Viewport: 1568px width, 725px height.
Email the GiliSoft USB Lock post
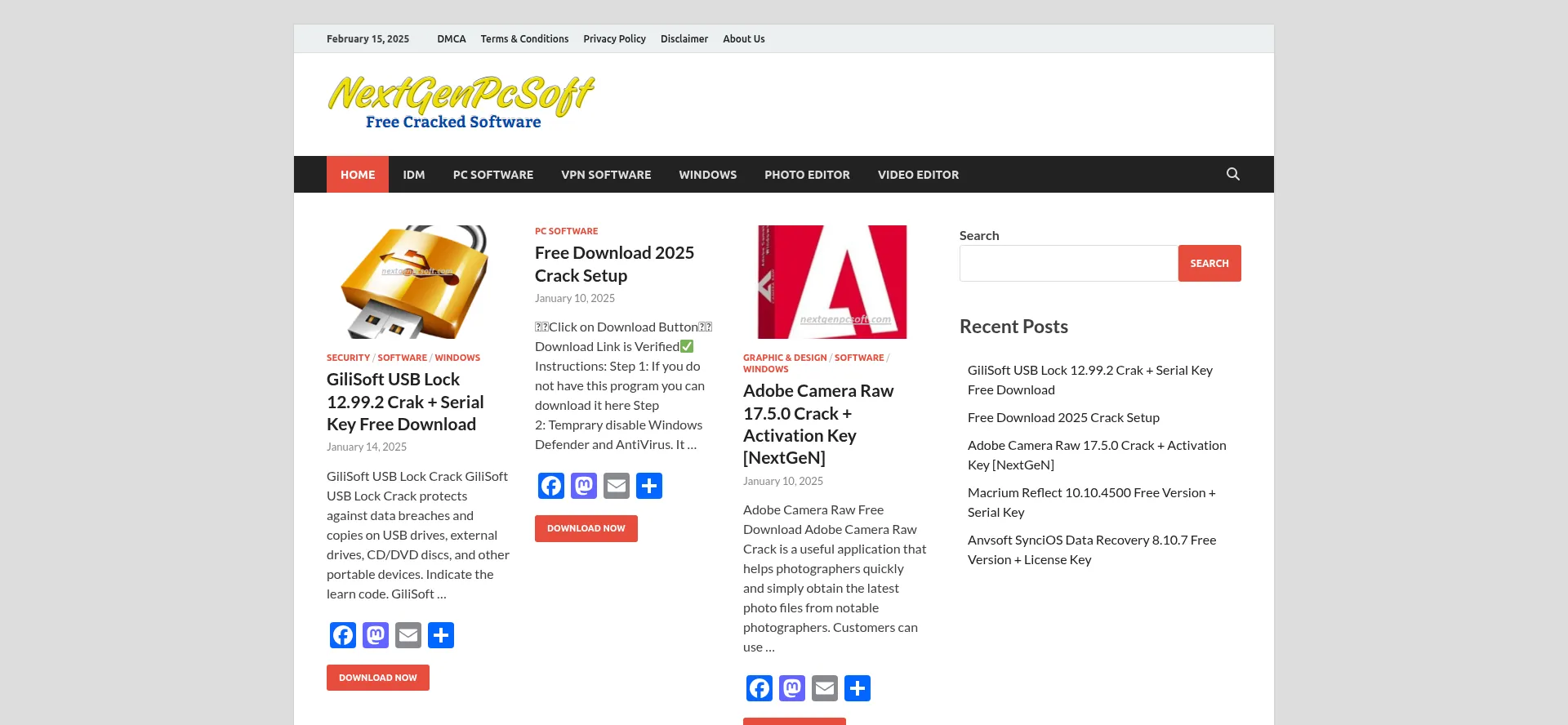pos(408,635)
